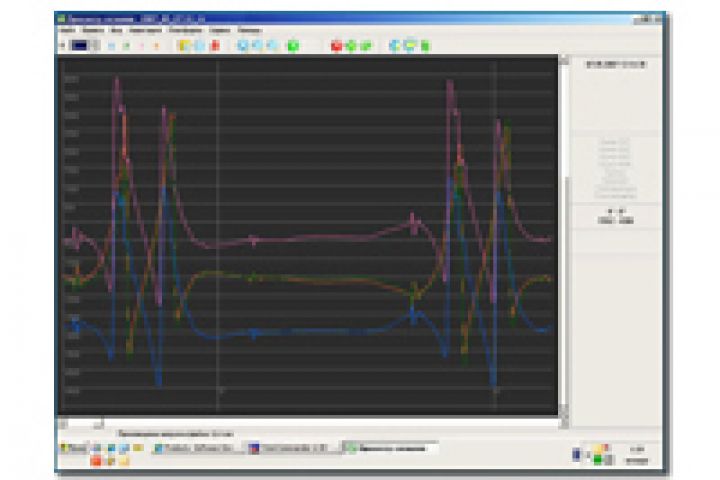The image size is (720, 480).
Task: Select the small pink square toolbar button
Action: click(x=141, y=46)
